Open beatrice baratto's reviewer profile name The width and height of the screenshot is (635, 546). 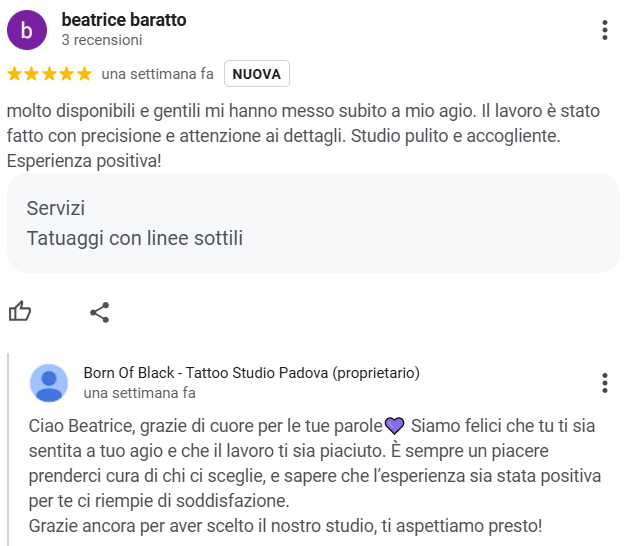pyautogui.click(x=124, y=20)
